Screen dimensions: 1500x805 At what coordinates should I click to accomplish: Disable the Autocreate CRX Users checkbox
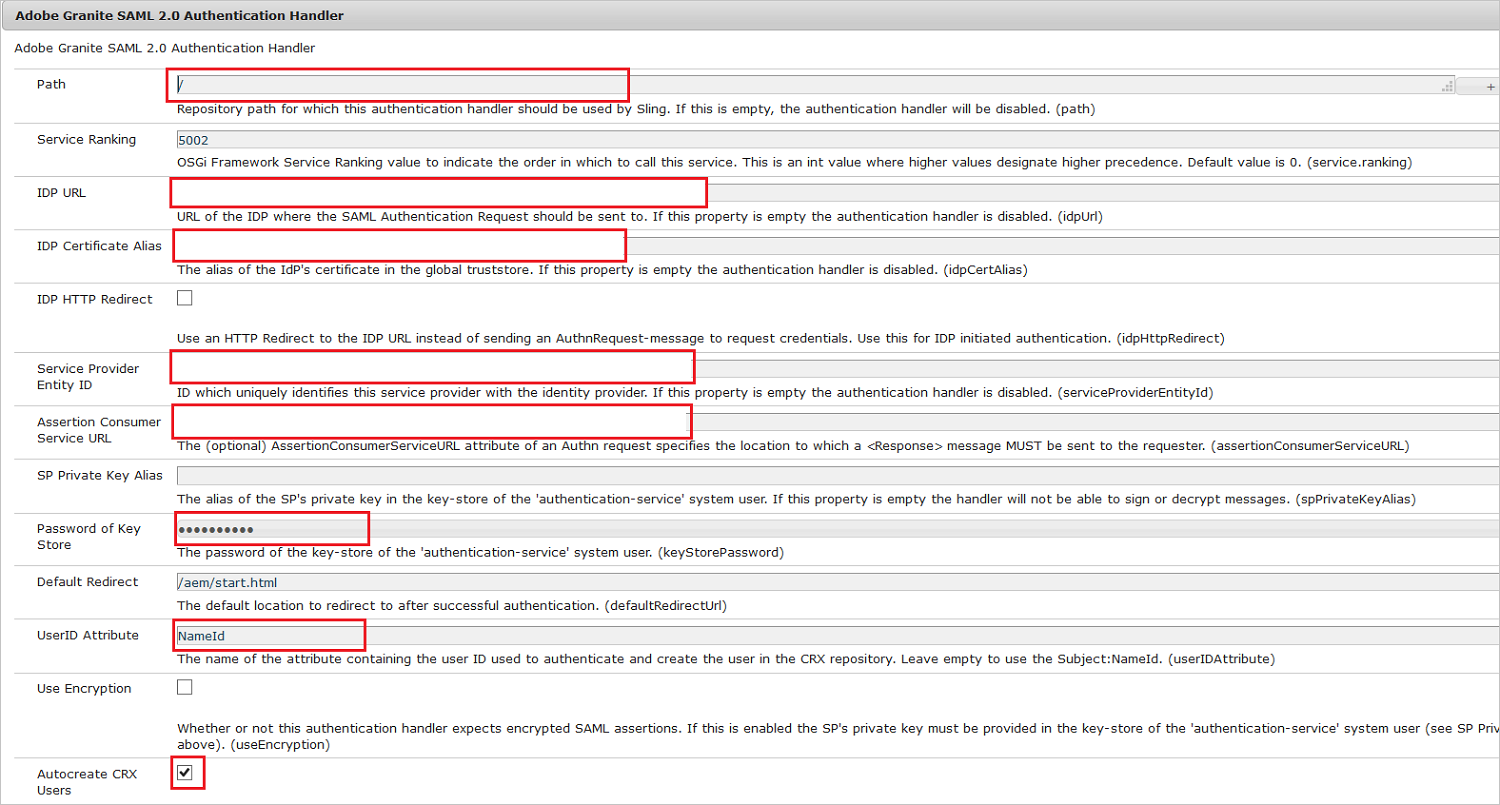[x=186, y=771]
